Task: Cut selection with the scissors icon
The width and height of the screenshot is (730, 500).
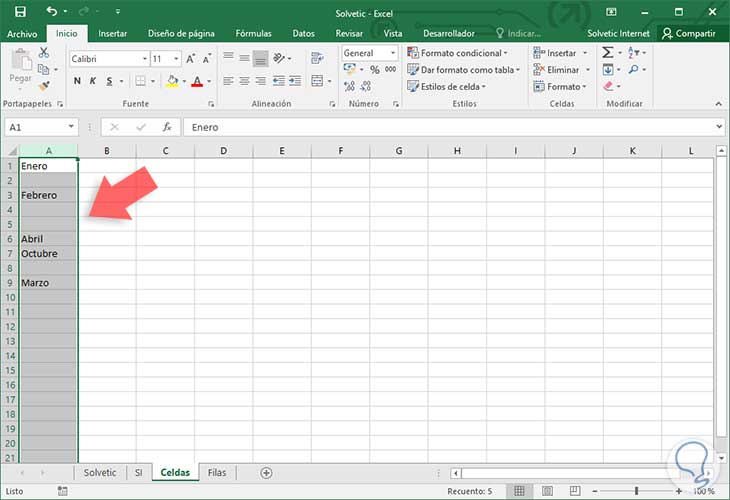Action: pos(44,53)
